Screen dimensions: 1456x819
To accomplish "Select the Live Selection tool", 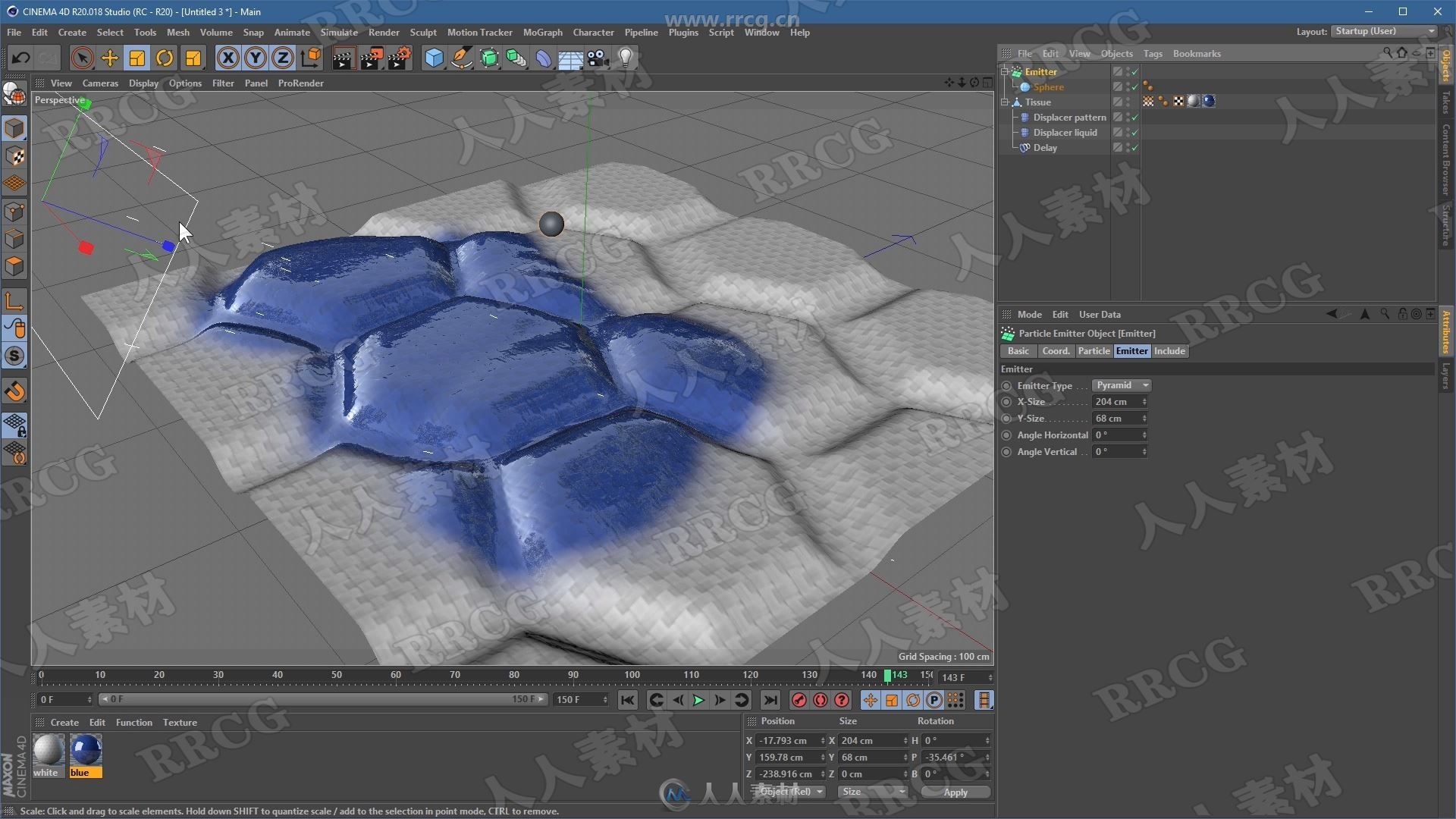I will [x=83, y=58].
